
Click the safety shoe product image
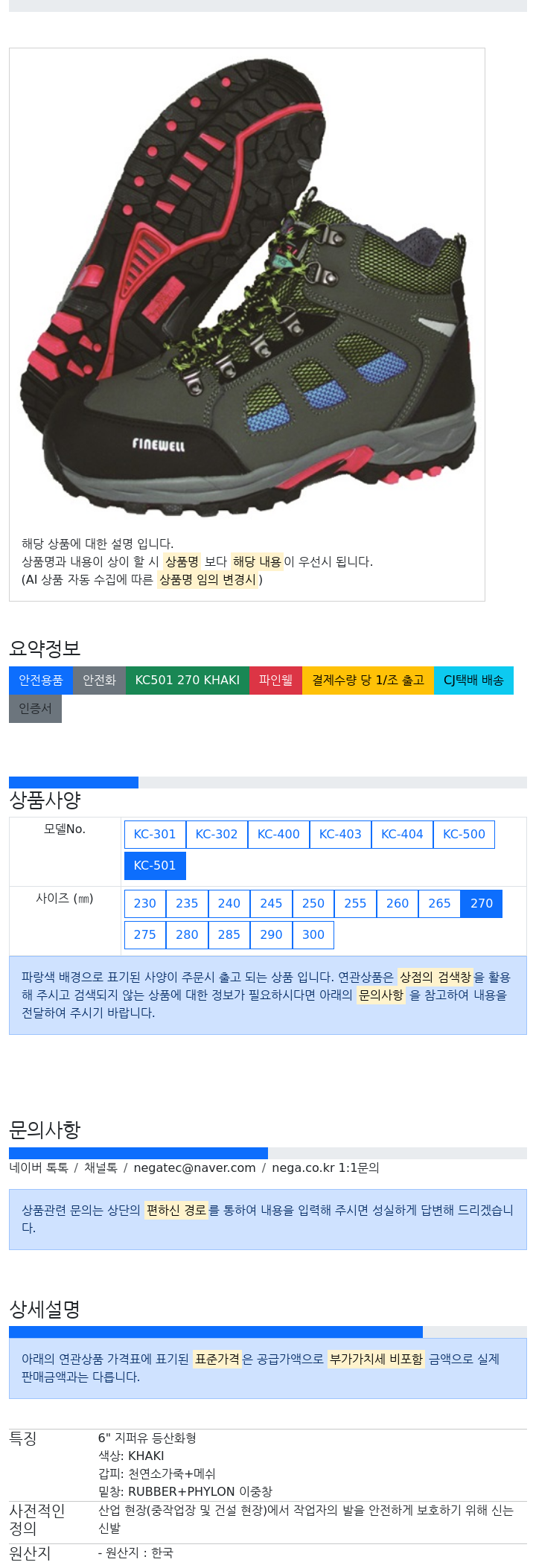click(x=247, y=283)
